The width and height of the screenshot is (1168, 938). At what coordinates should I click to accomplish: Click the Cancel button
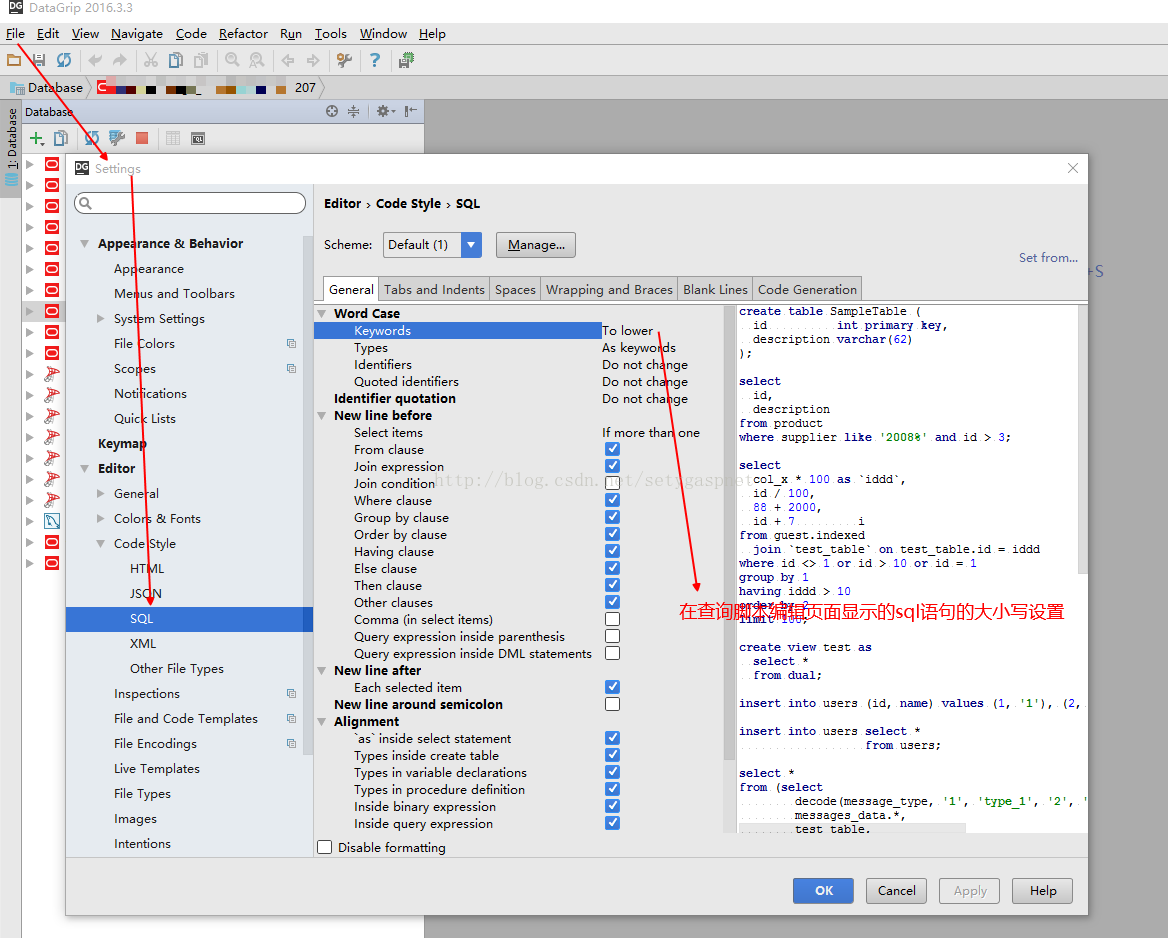tap(896, 890)
